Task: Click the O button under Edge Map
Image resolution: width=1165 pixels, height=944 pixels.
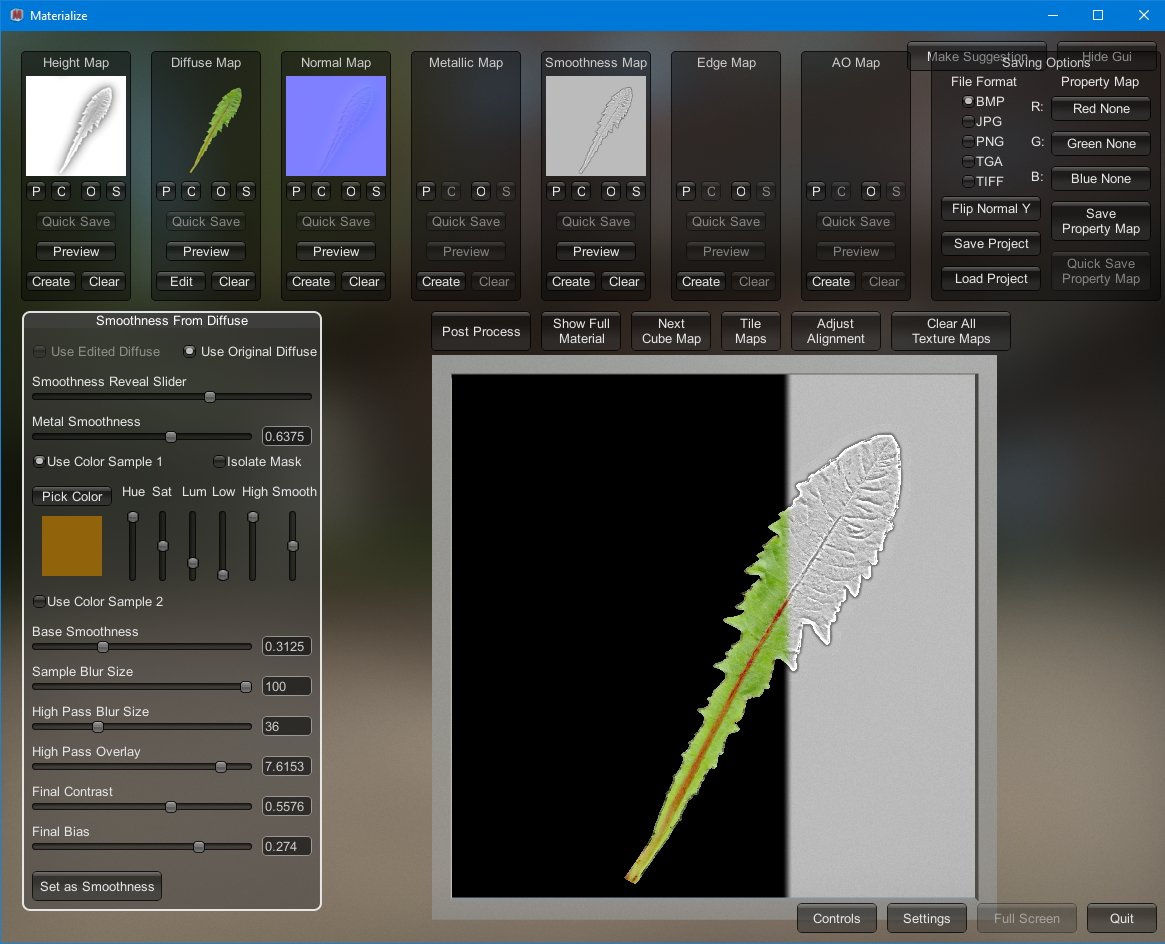Action: [741, 192]
